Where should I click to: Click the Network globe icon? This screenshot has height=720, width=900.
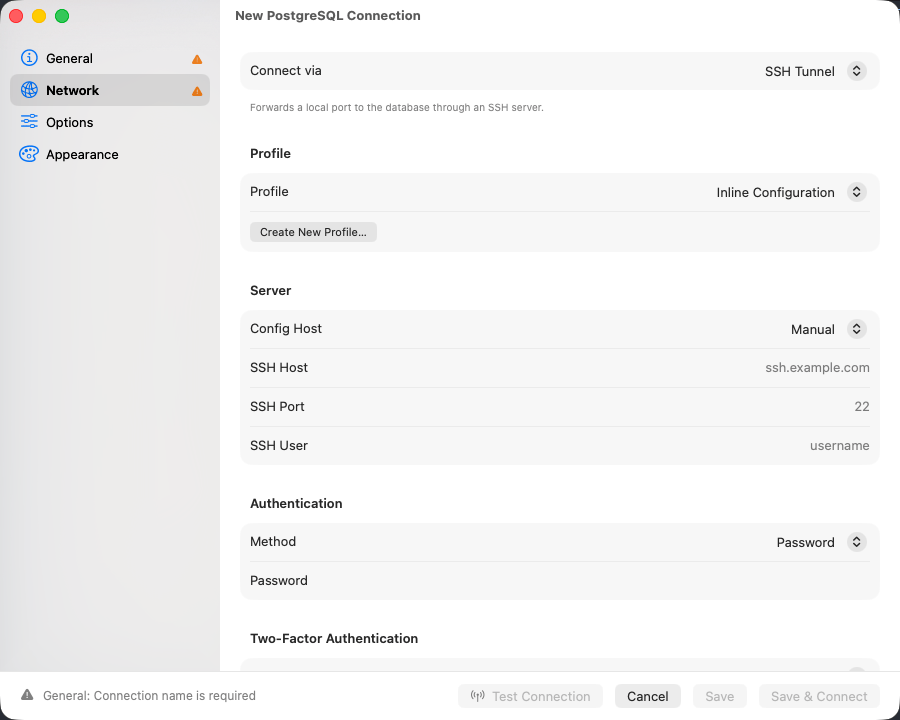29,90
